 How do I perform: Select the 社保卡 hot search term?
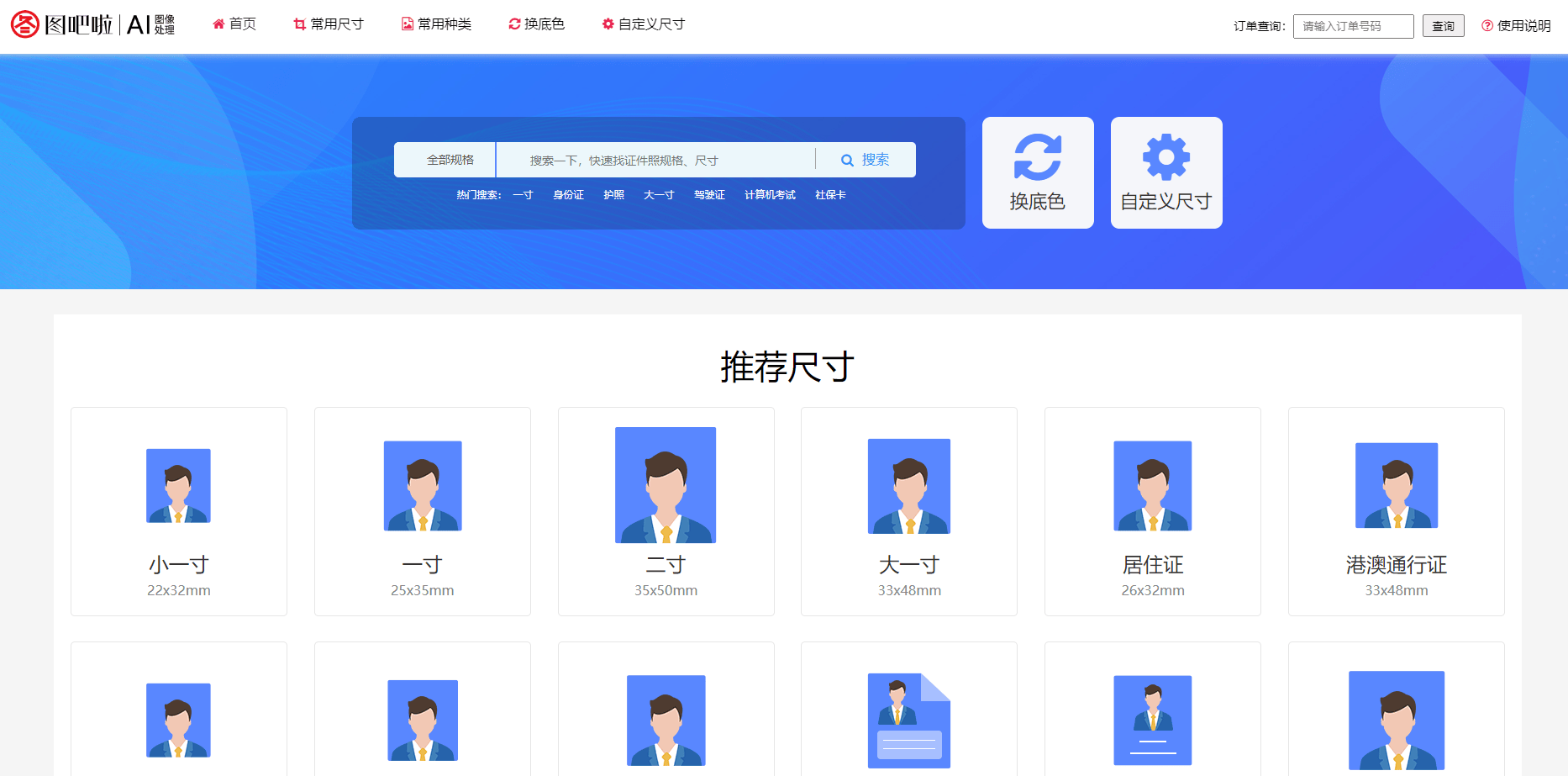[829, 194]
